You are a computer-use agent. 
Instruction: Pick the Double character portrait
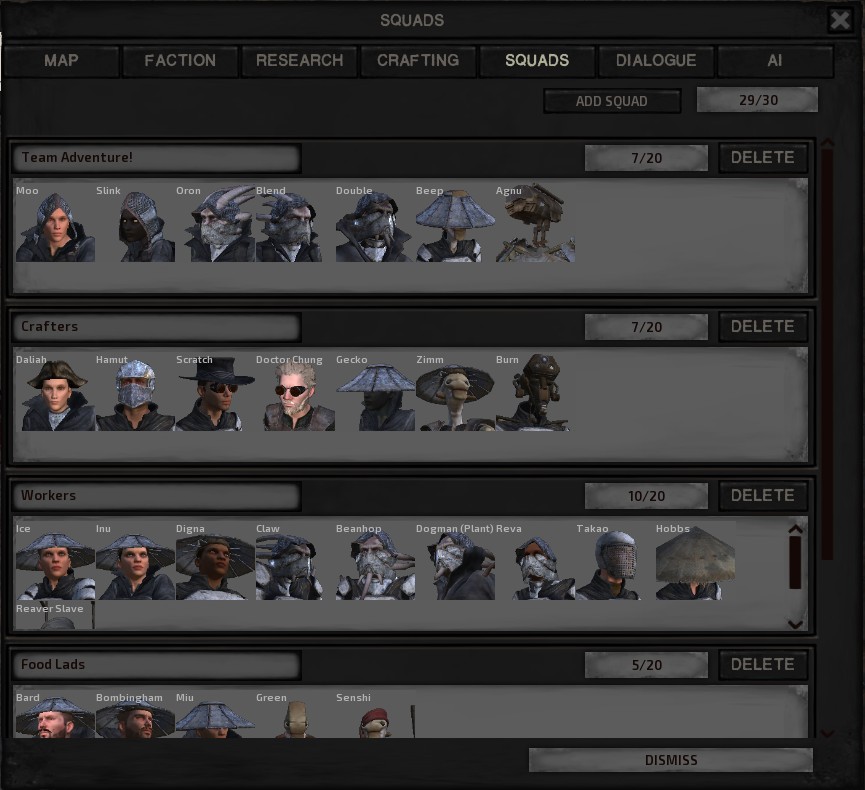(375, 223)
